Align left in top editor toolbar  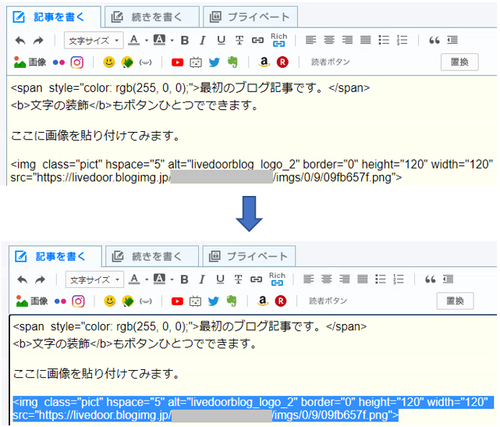click(311, 40)
